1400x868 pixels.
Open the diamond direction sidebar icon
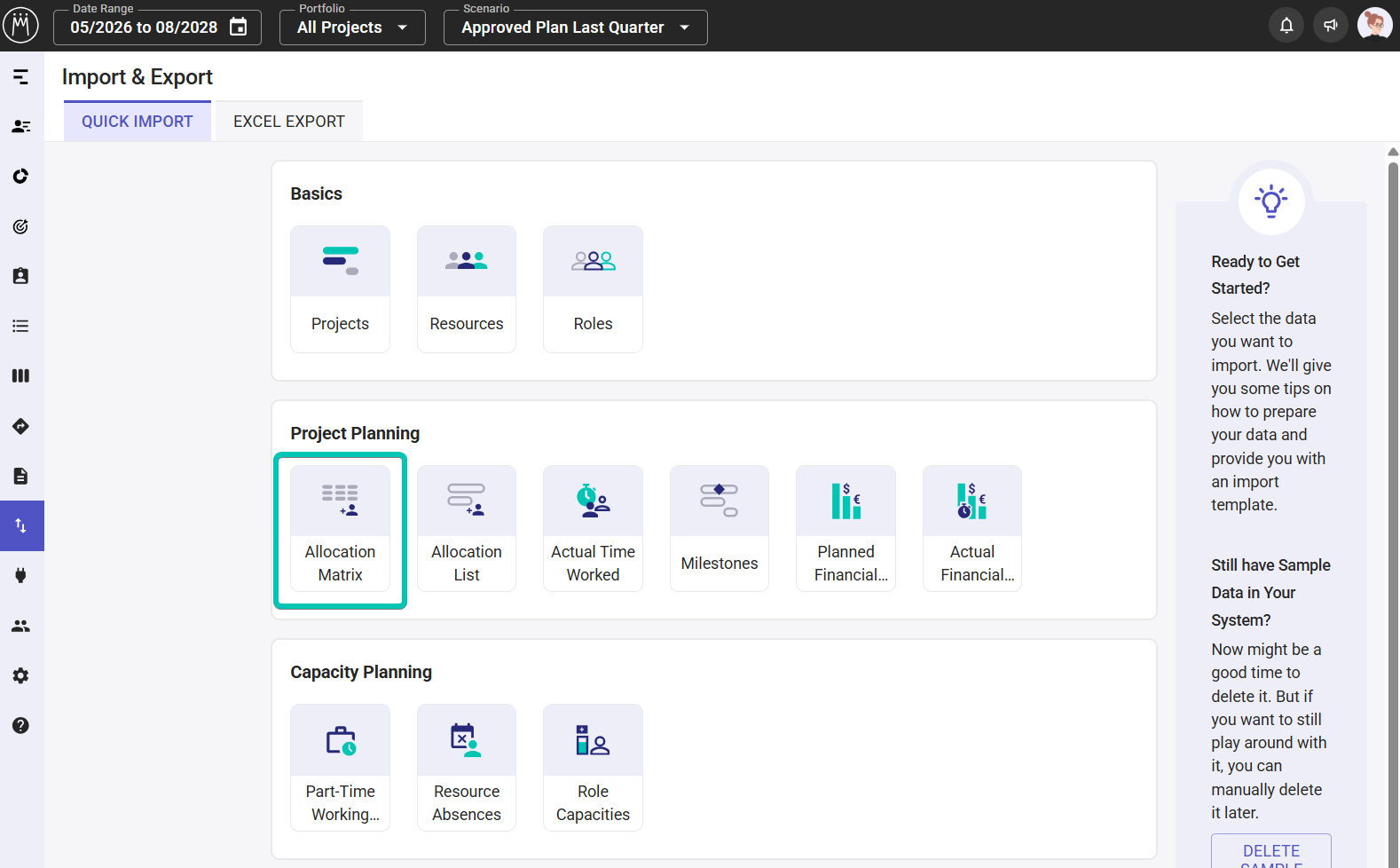[21, 426]
